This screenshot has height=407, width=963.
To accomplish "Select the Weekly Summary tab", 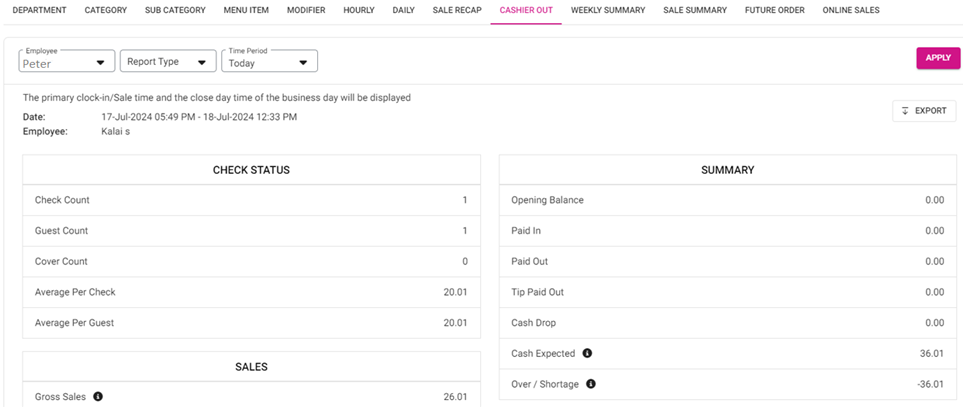I will [x=608, y=10].
